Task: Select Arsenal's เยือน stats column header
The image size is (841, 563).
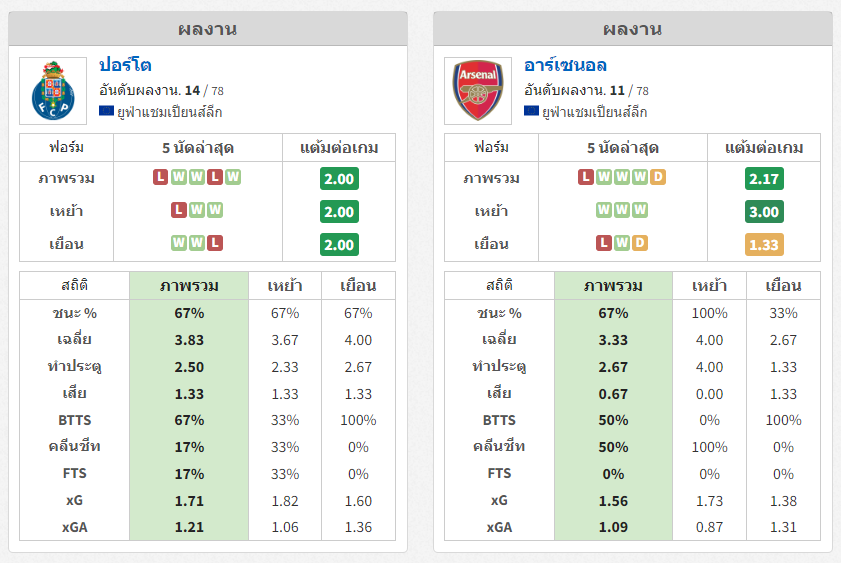Action: click(783, 286)
